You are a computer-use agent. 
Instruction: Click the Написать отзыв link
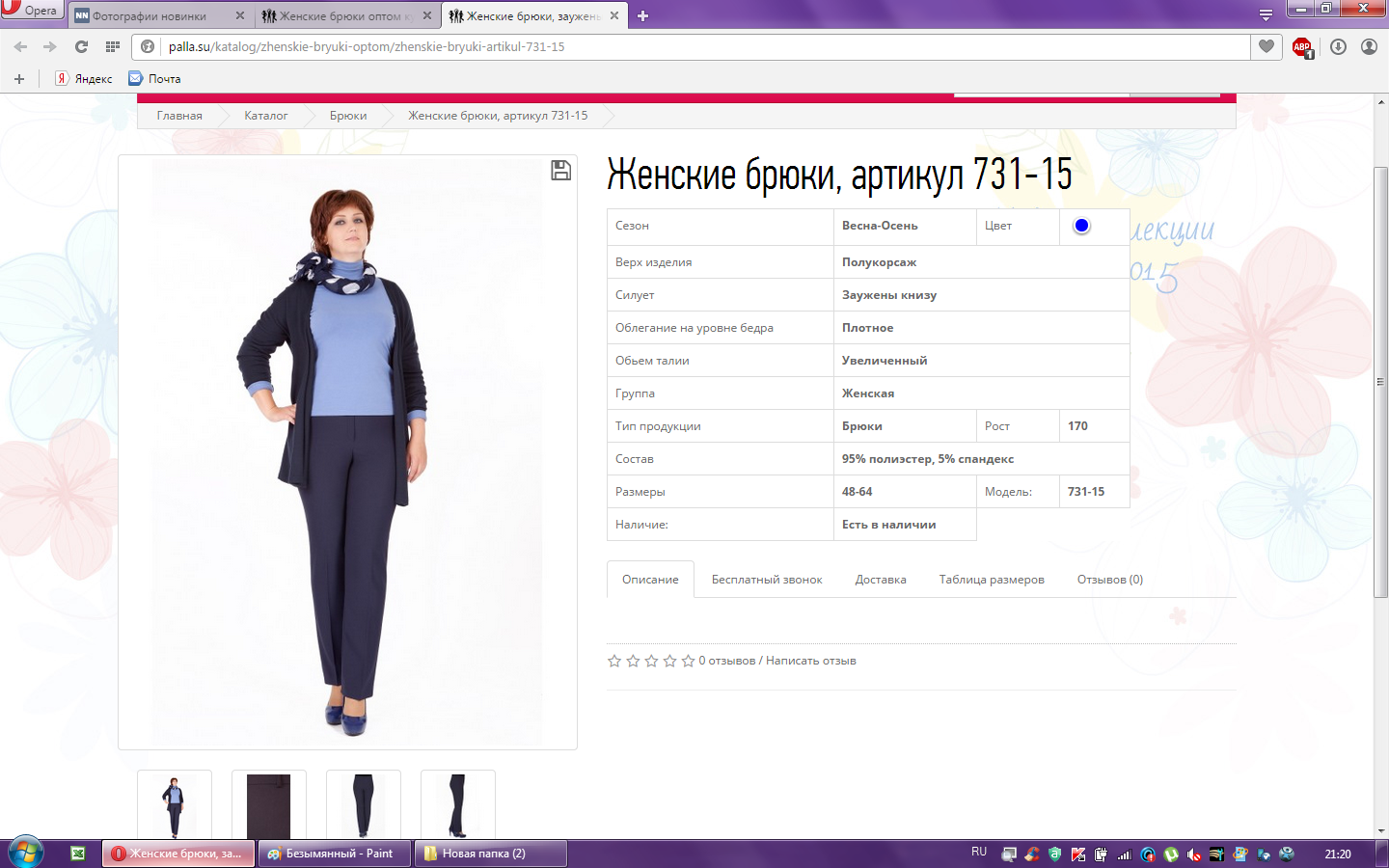tap(810, 661)
